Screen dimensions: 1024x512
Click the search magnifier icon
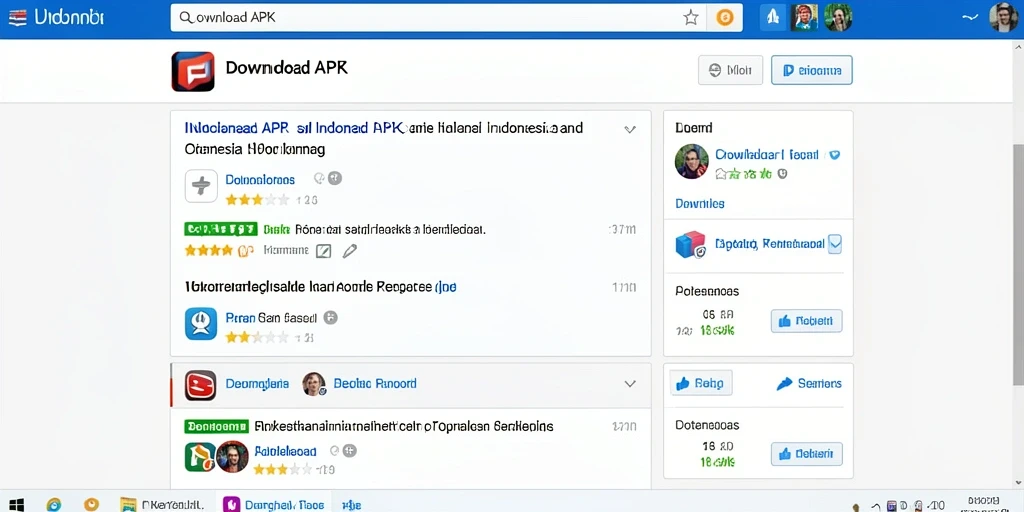coord(185,18)
